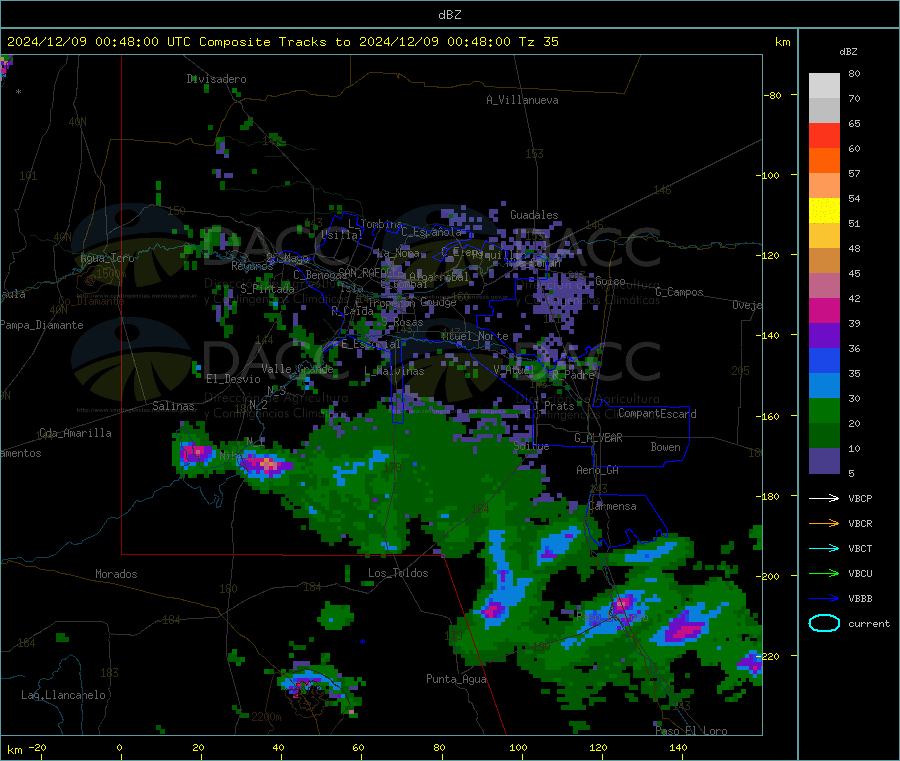900x761 pixels.
Task: Click the cyan VBCT arrow in legend
Action: [824, 548]
